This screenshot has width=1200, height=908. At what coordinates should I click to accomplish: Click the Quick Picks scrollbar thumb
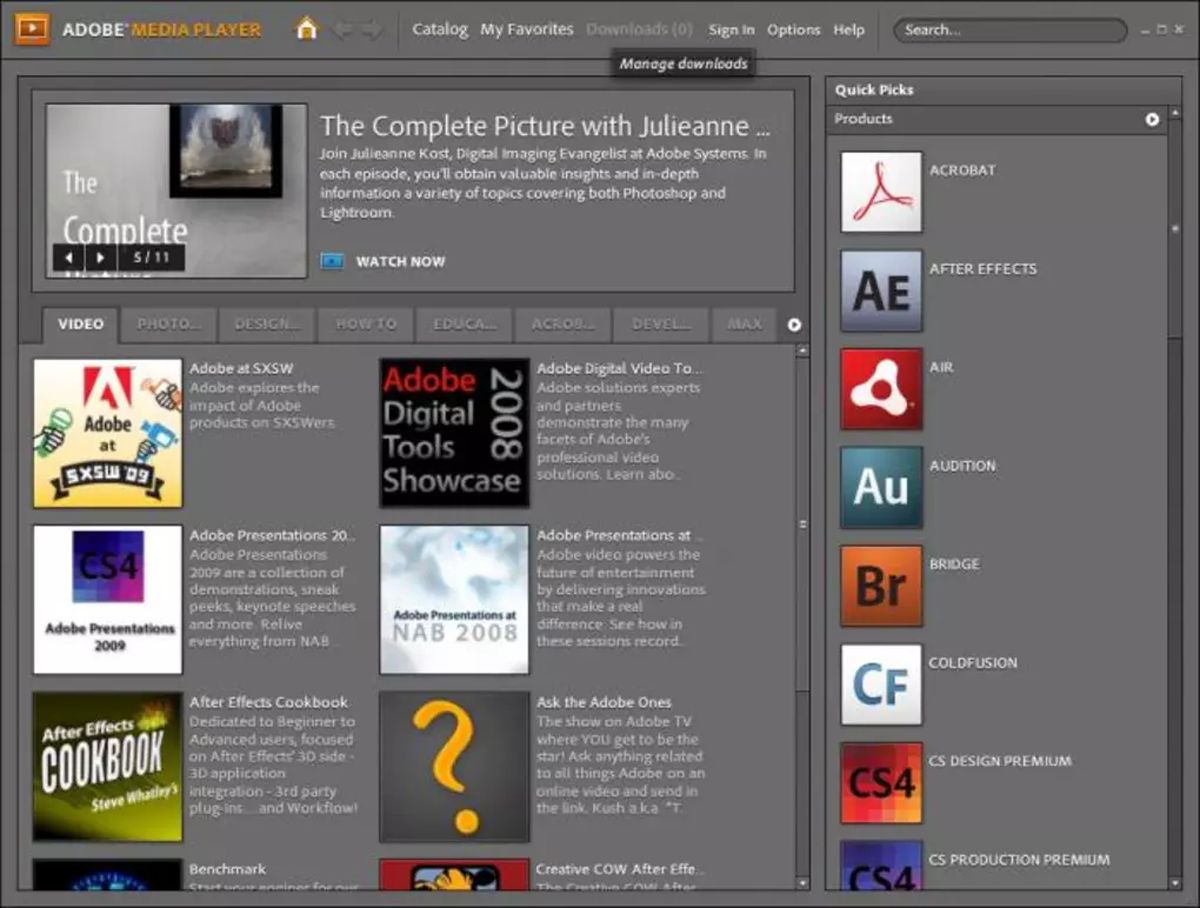pos(1176,229)
